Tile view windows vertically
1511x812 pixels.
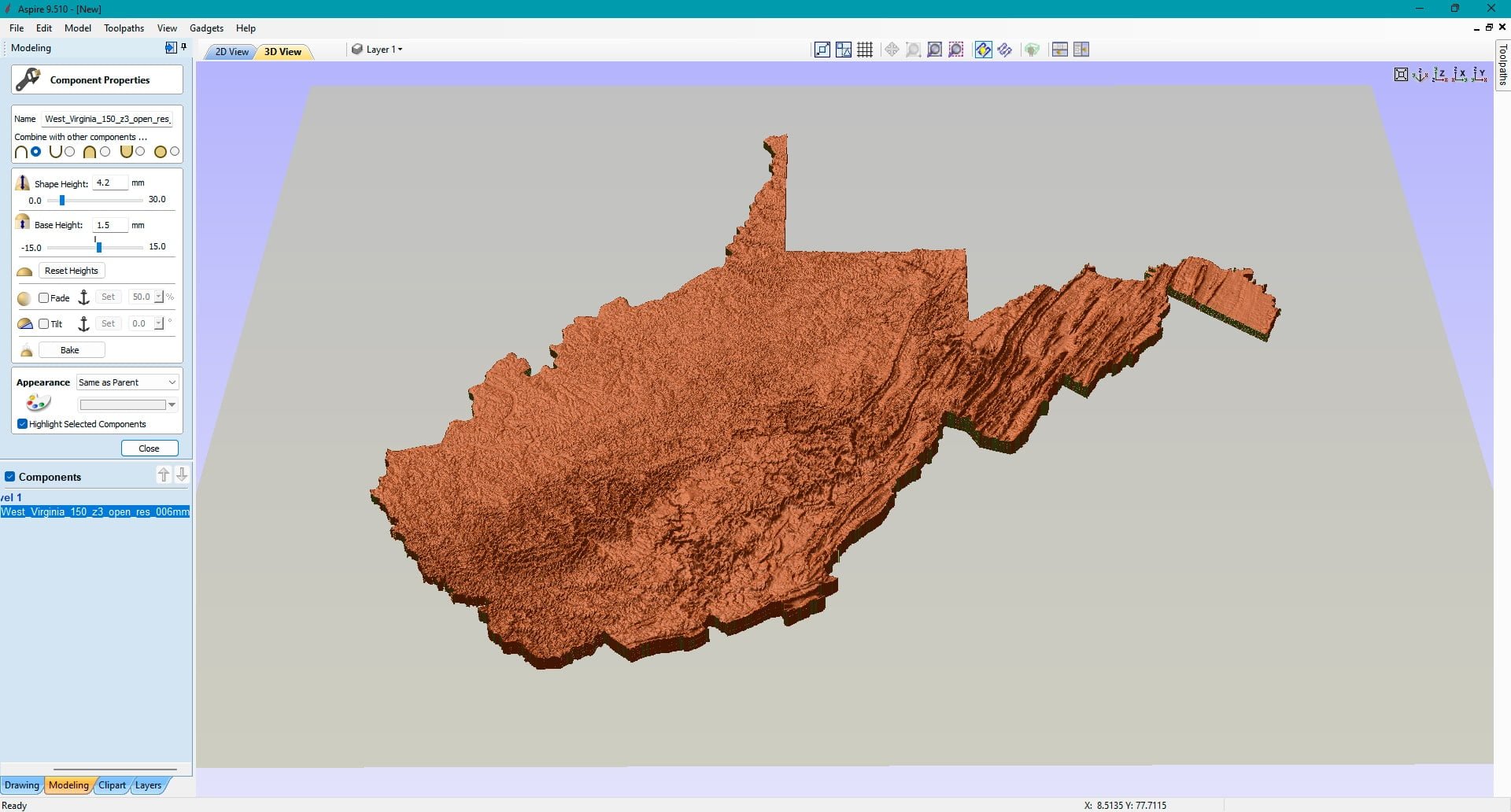(1081, 50)
